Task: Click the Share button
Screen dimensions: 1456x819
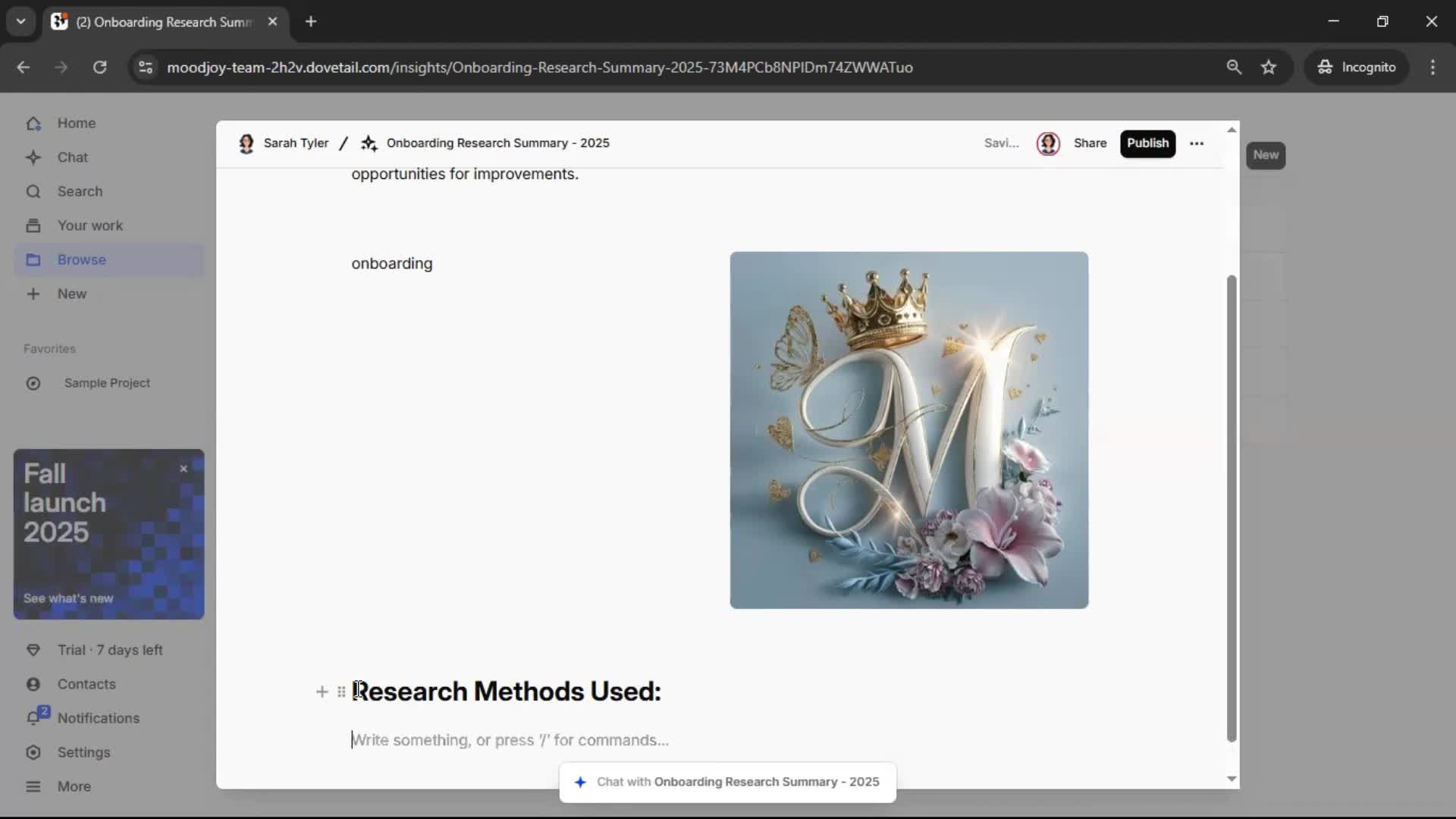Action: (x=1090, y=143)
